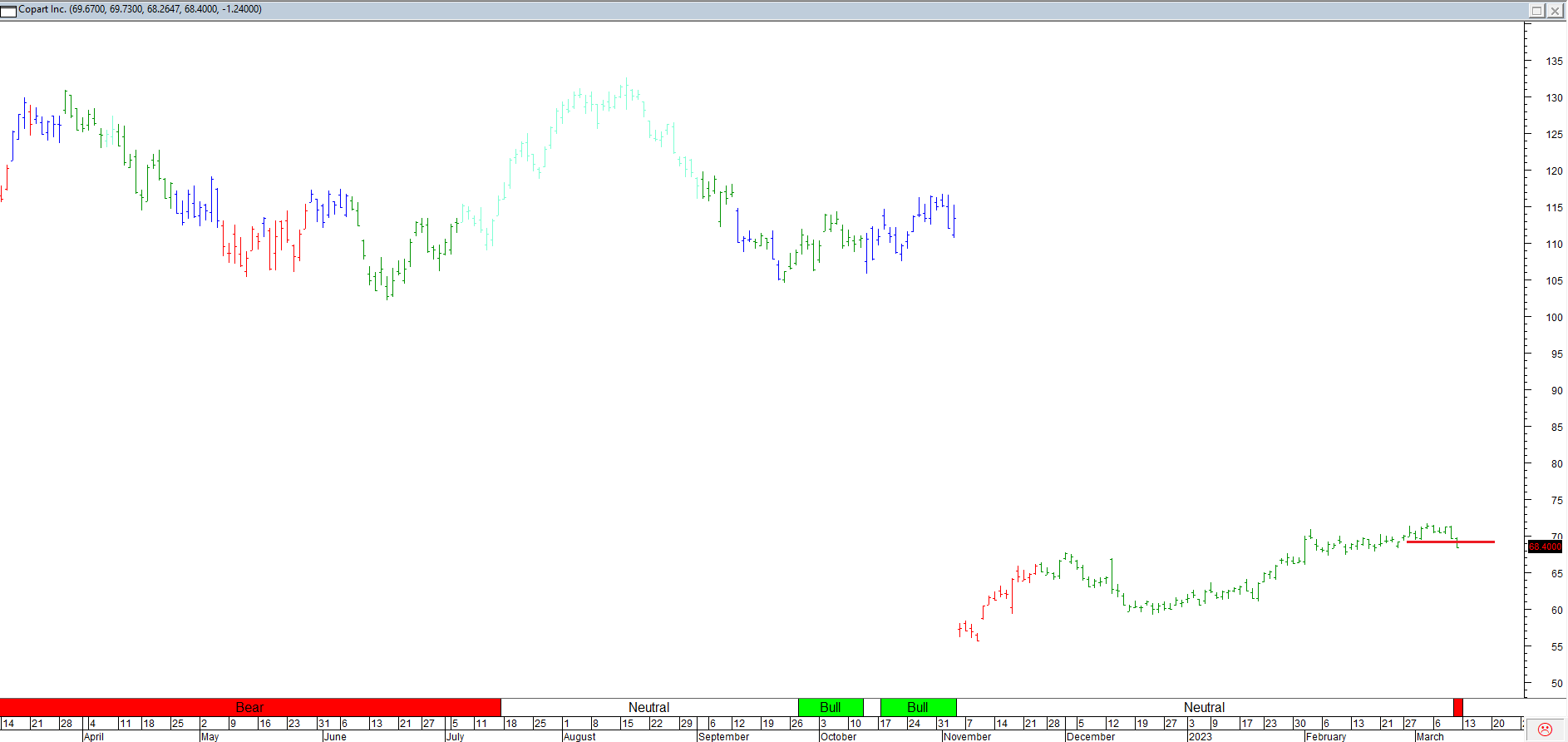This screenshot has height=742, width=1568.
Task: Select the red Bear segment in ribbon
Action: click(x=249, y=707)
